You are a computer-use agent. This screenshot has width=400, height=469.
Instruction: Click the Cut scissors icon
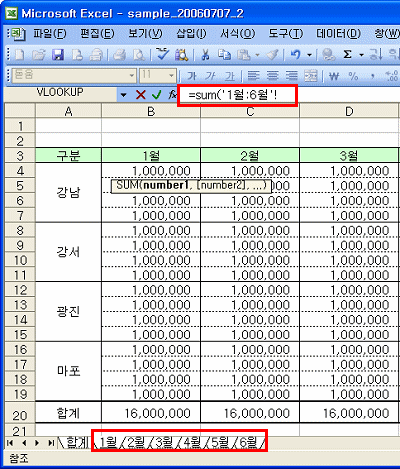[205, 55]
